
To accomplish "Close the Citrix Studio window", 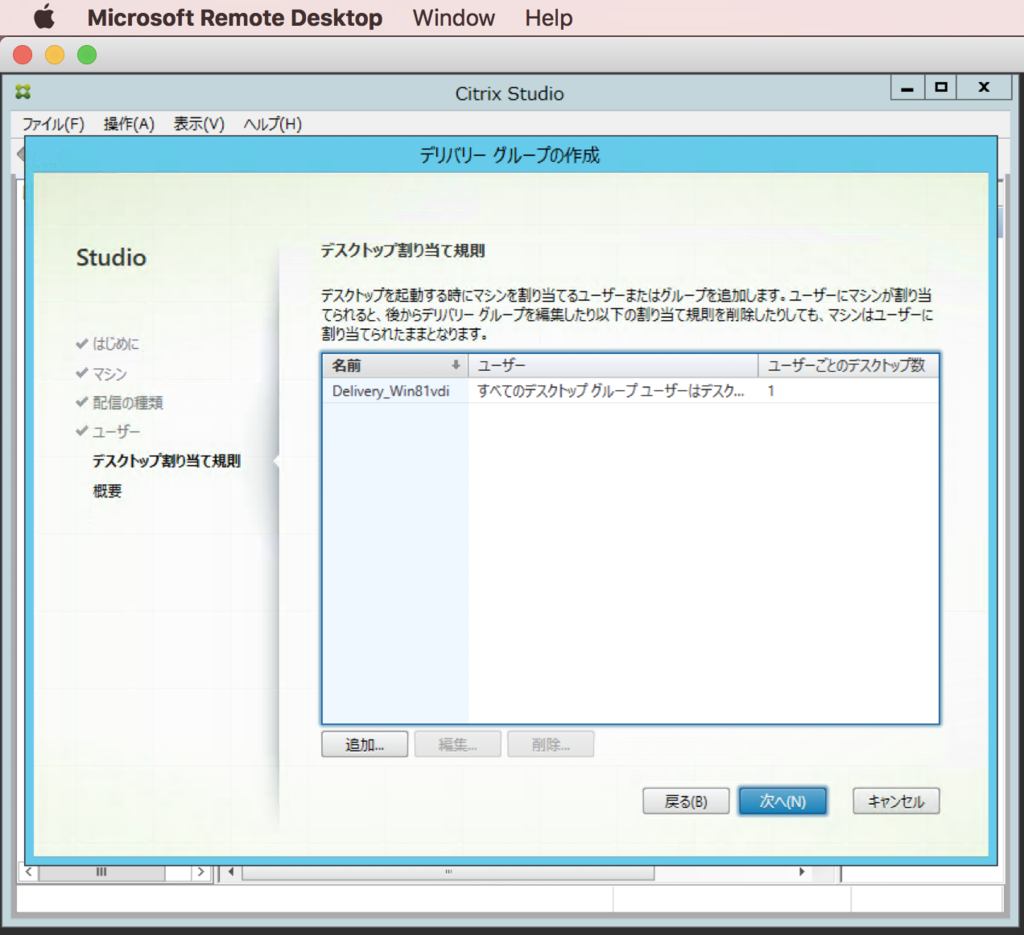I will [x=984, y=87].
